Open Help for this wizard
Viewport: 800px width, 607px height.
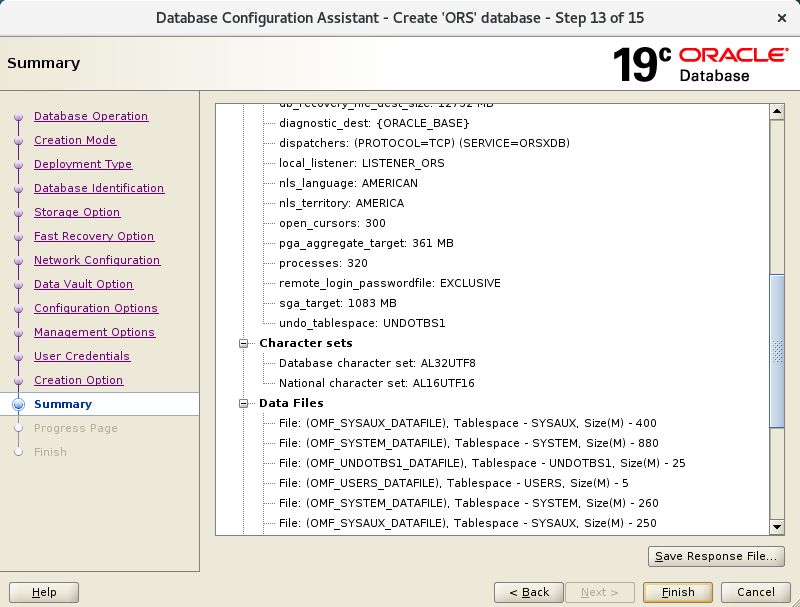click(44, 592)
